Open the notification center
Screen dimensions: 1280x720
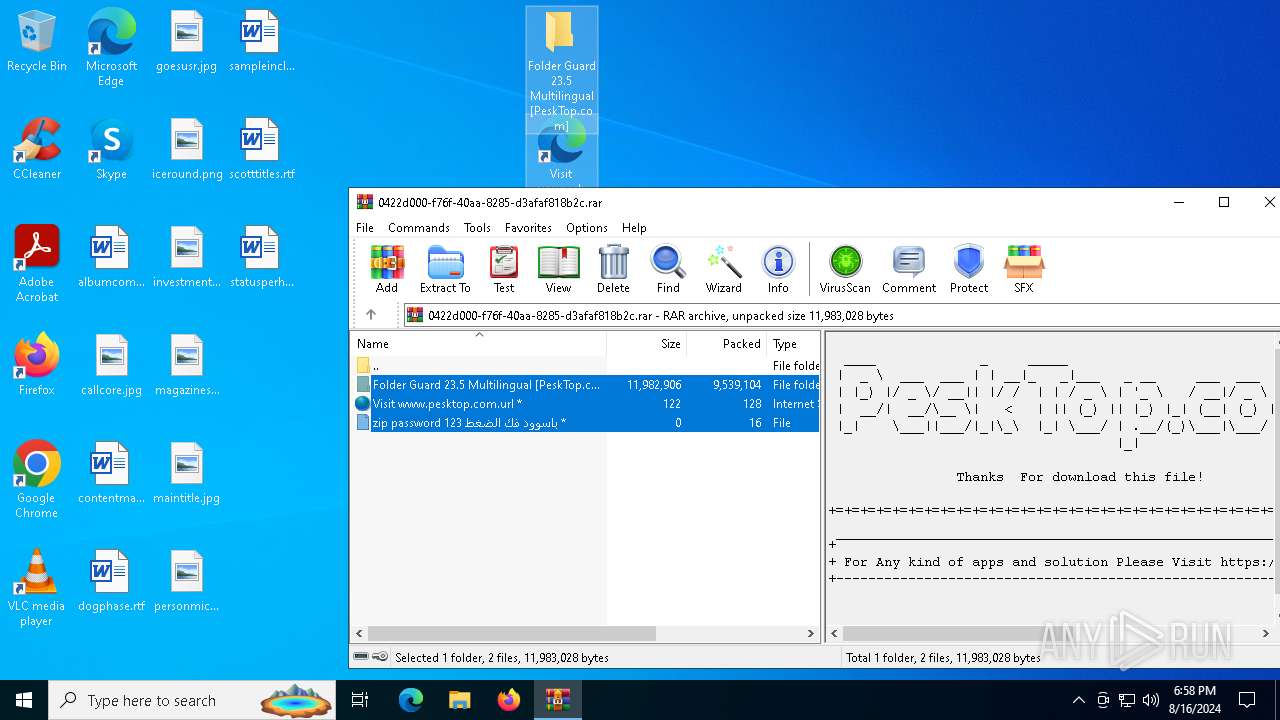pos(1247,700)
